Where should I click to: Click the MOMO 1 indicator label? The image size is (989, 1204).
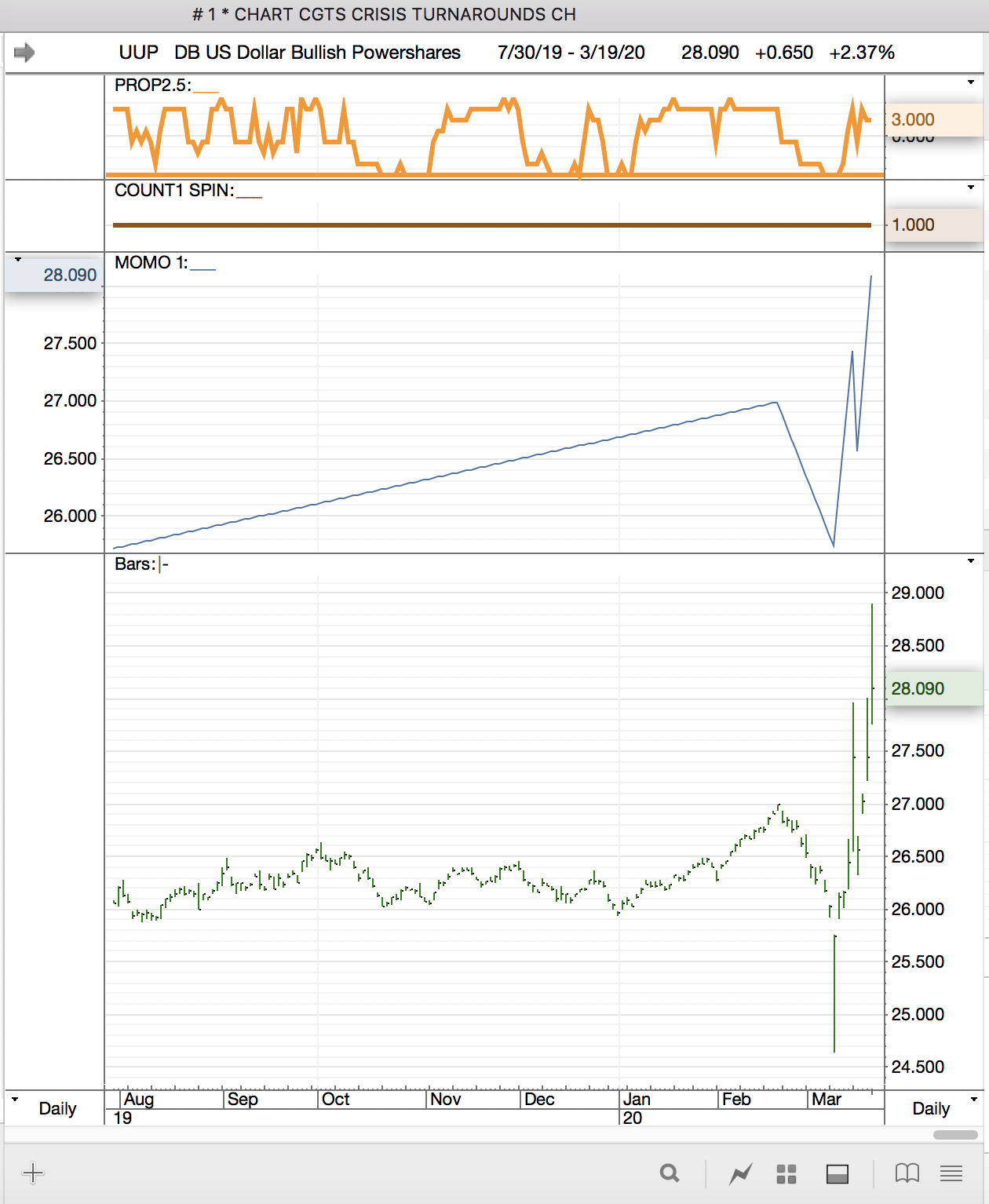click(x=151, y=263)
